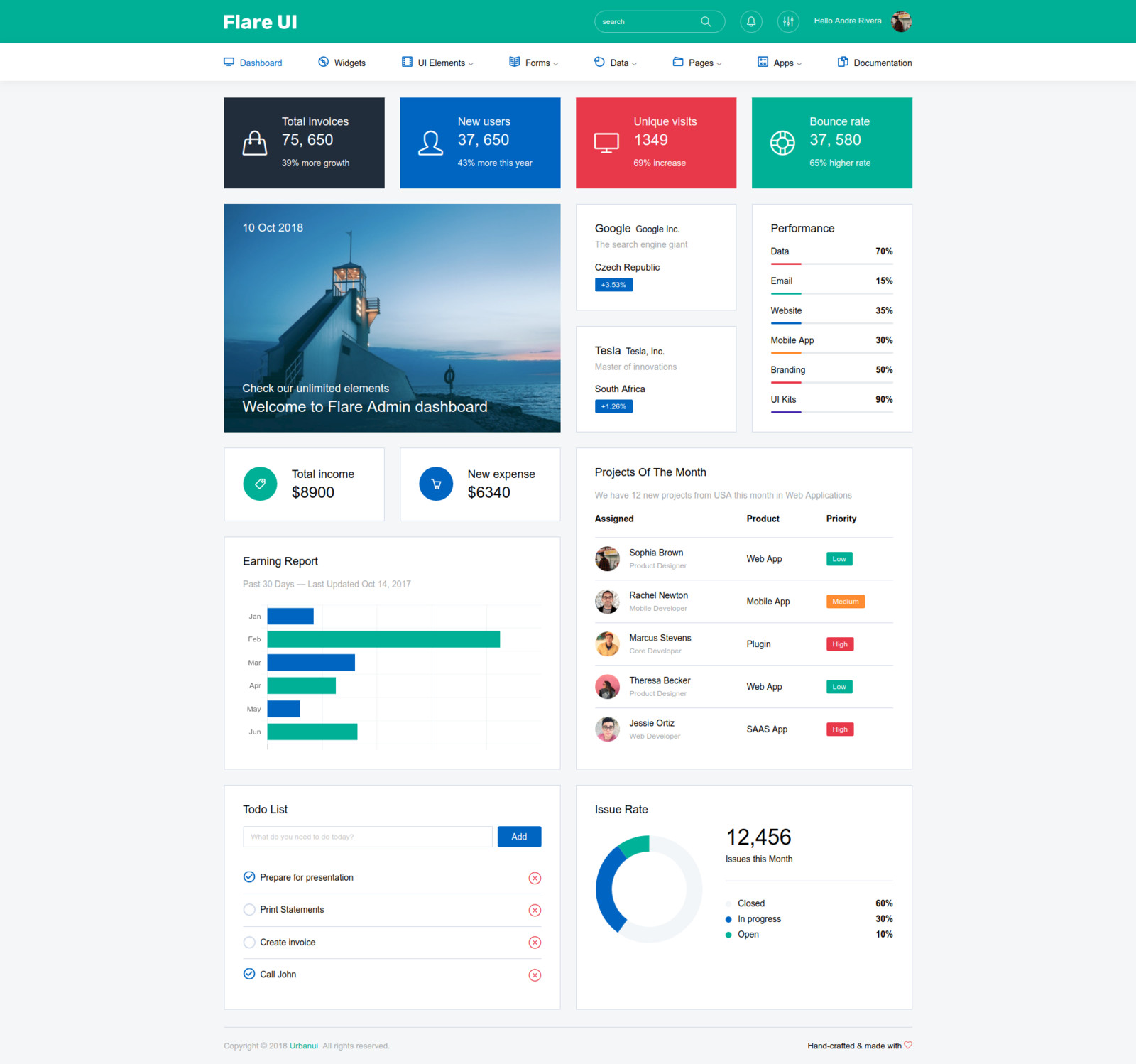Follow the Urbanui link in footer
Viewport: 1136px width, 1064px height.
(x=304, y=1046)
